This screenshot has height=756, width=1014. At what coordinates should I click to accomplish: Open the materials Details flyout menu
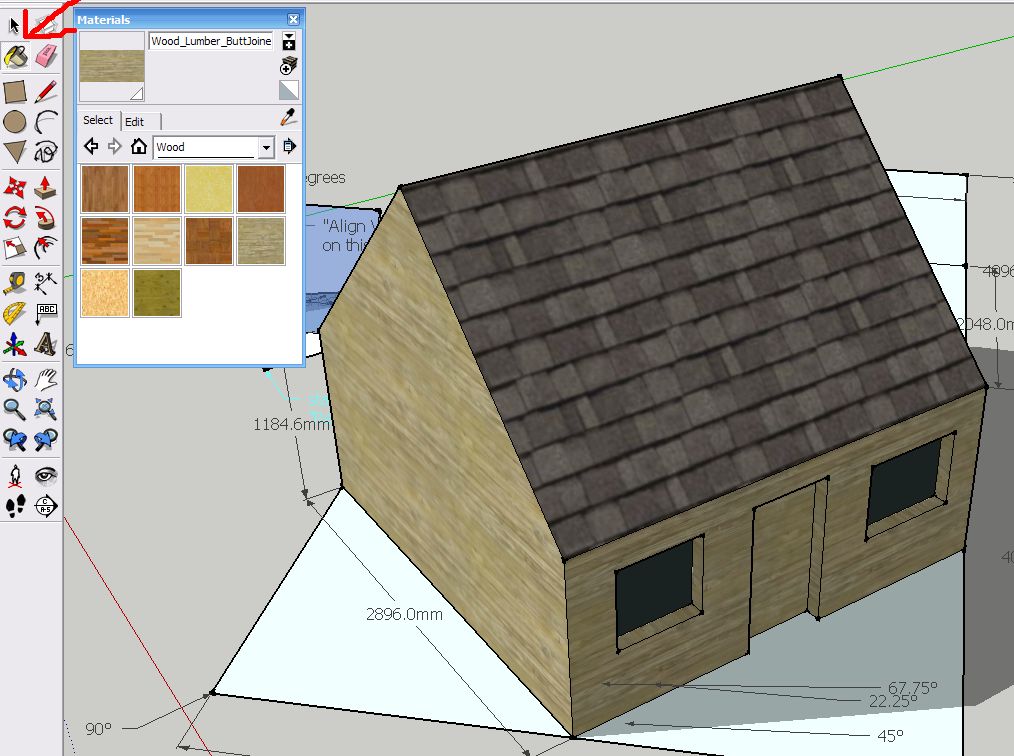tap(289, 147)
